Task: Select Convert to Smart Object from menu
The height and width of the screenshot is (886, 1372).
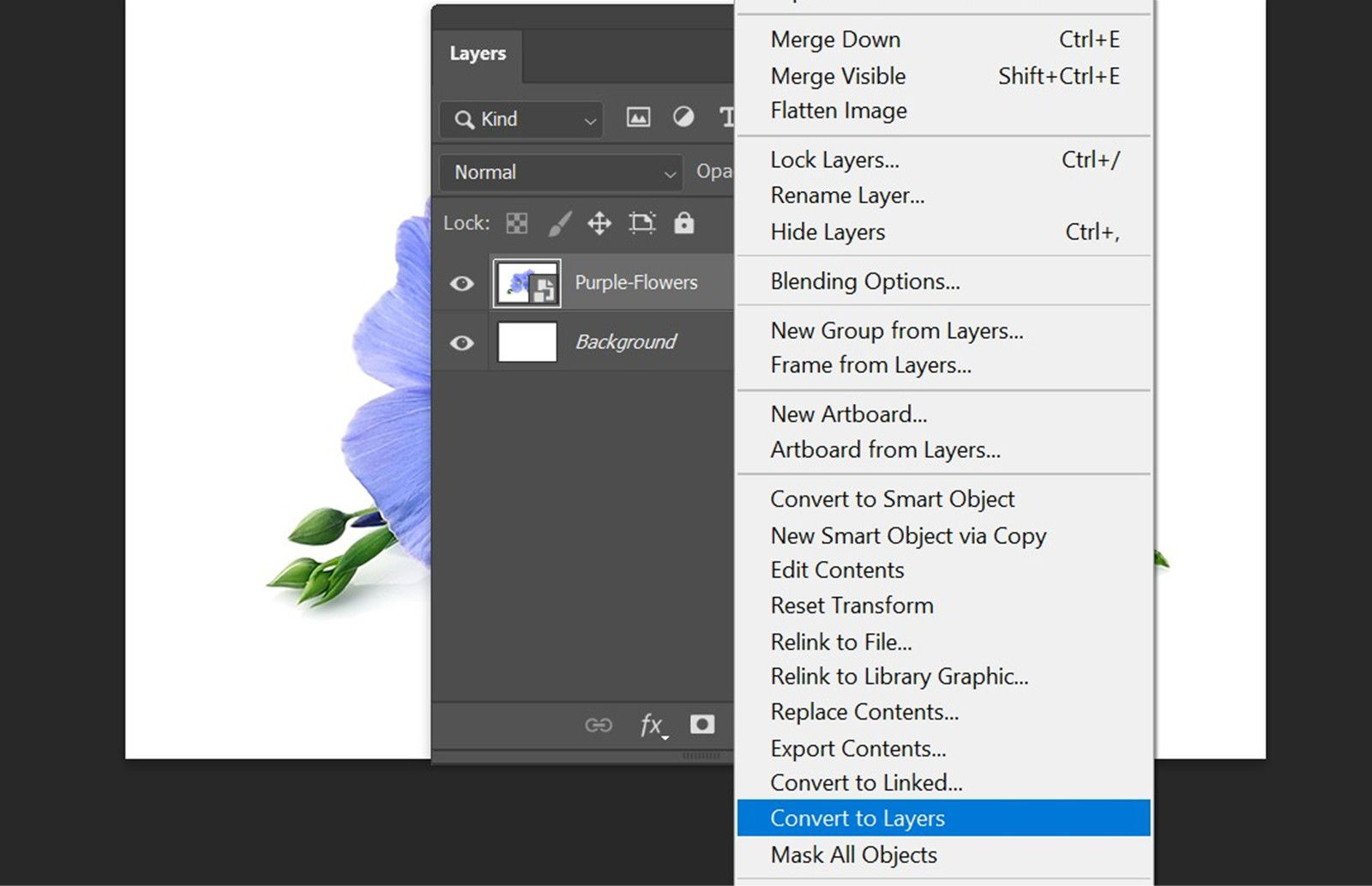Action: (892, 498)
